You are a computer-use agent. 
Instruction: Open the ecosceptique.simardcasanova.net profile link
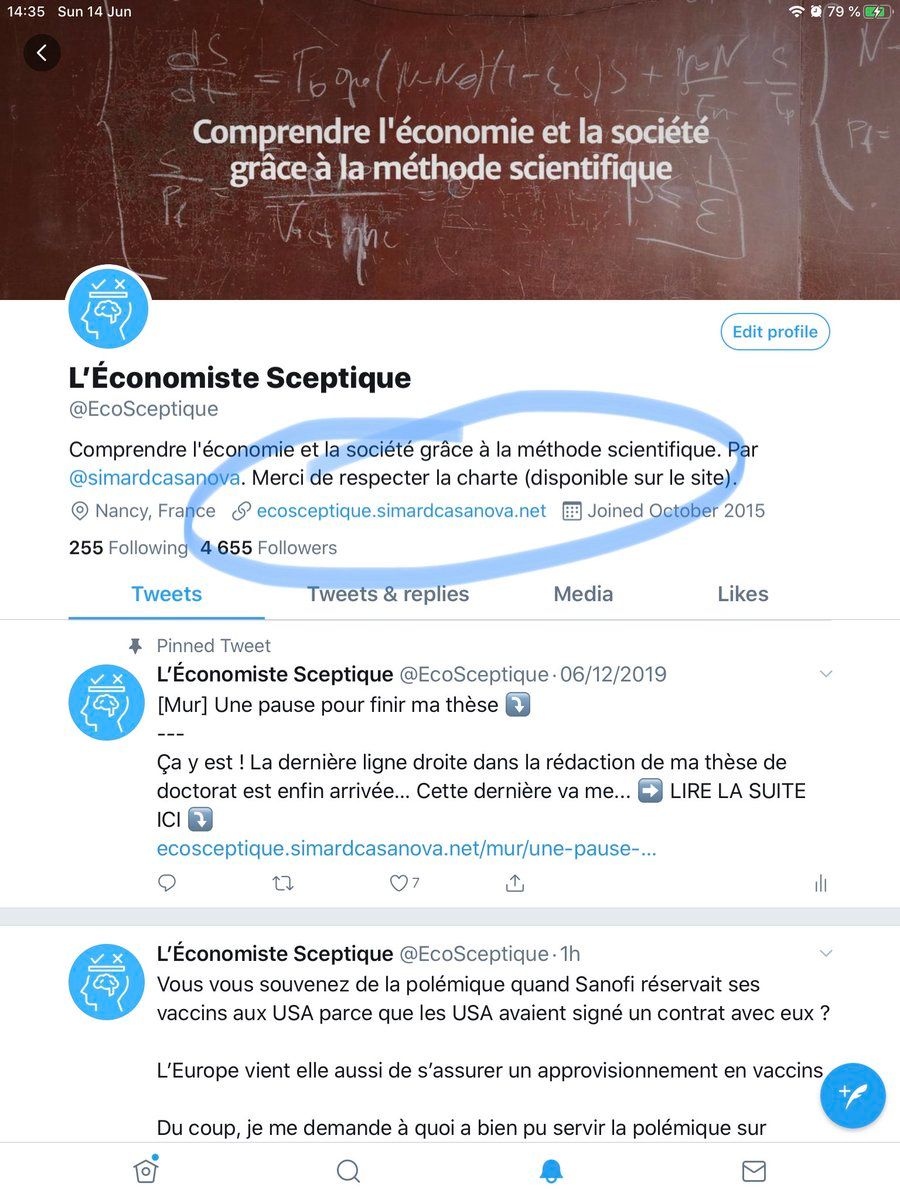[x=401, y=511]
